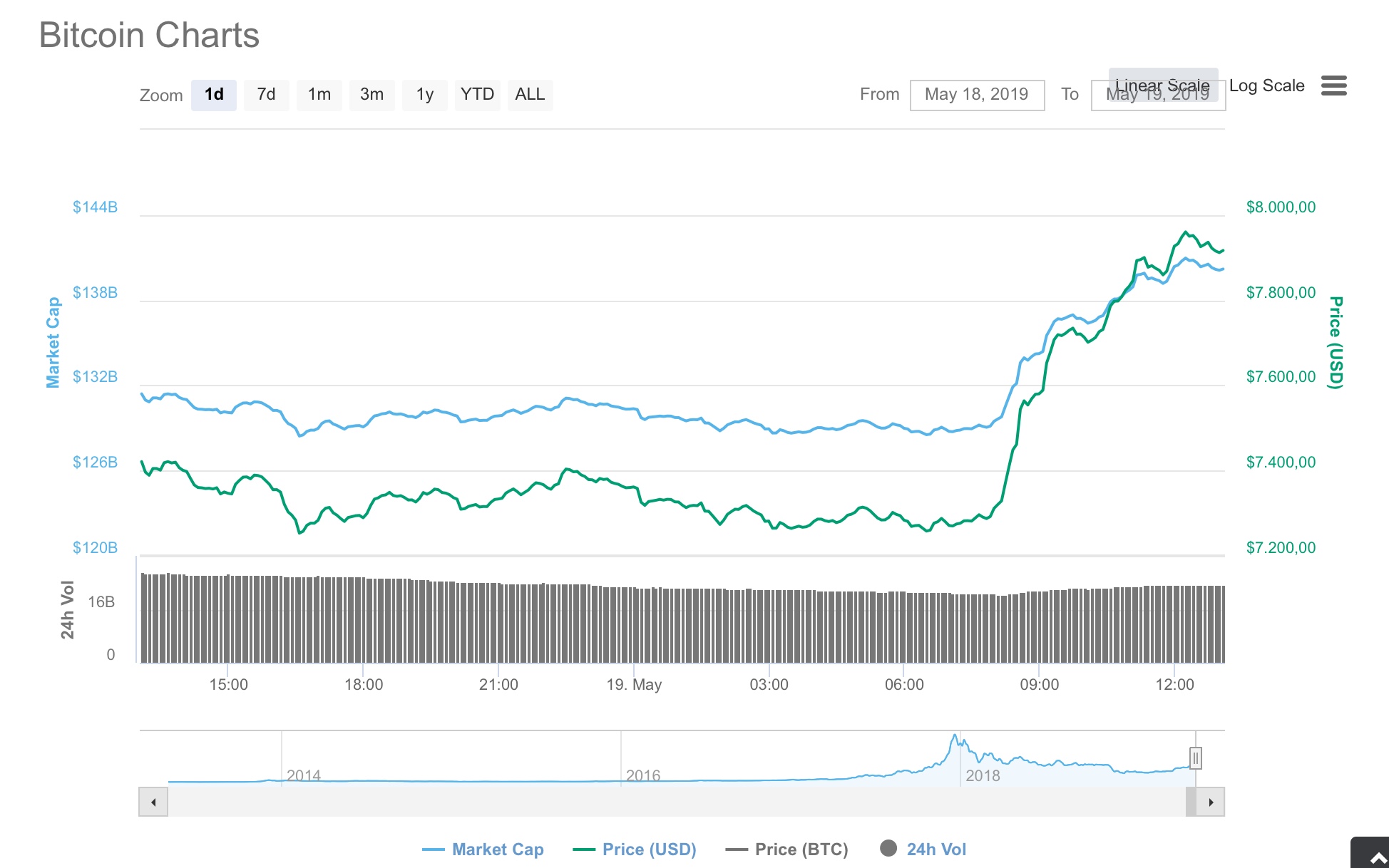Click the 12:00 time axis label

(x=1174, y=685)
